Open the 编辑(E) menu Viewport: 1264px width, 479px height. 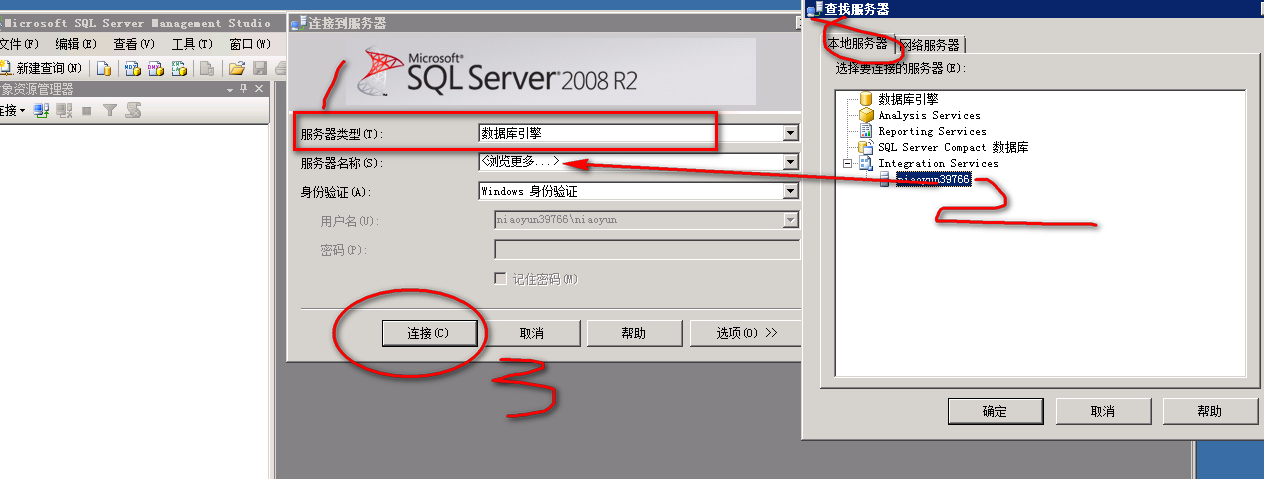tap(76, 44)
